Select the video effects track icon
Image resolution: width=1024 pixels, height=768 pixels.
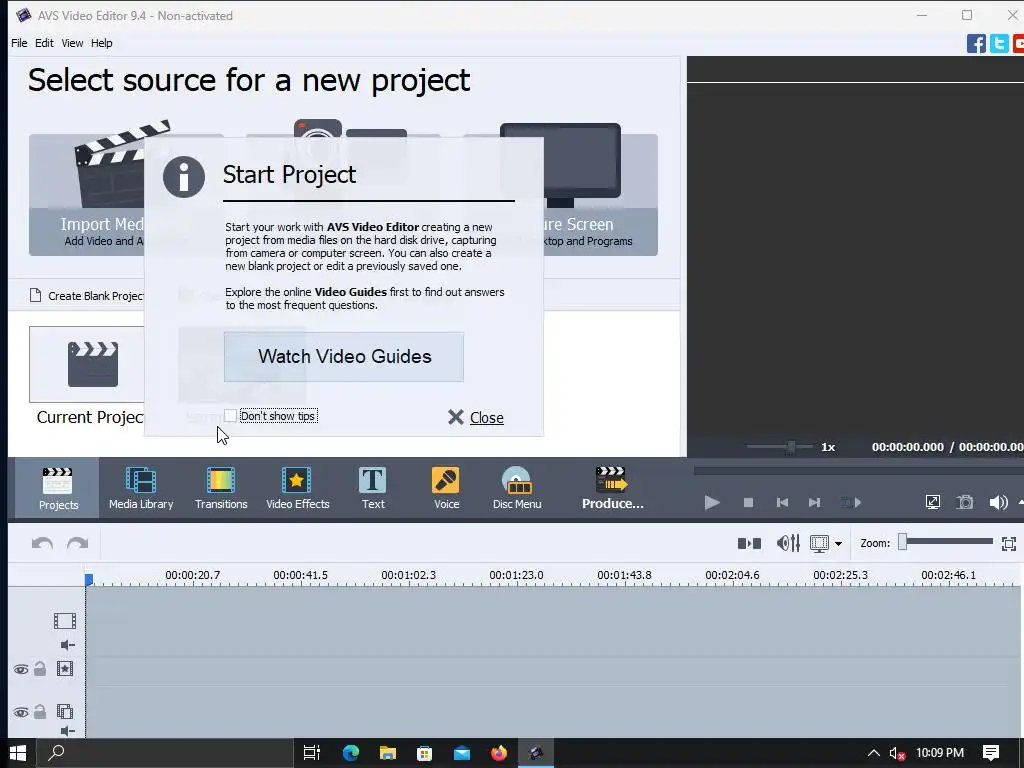65,669
